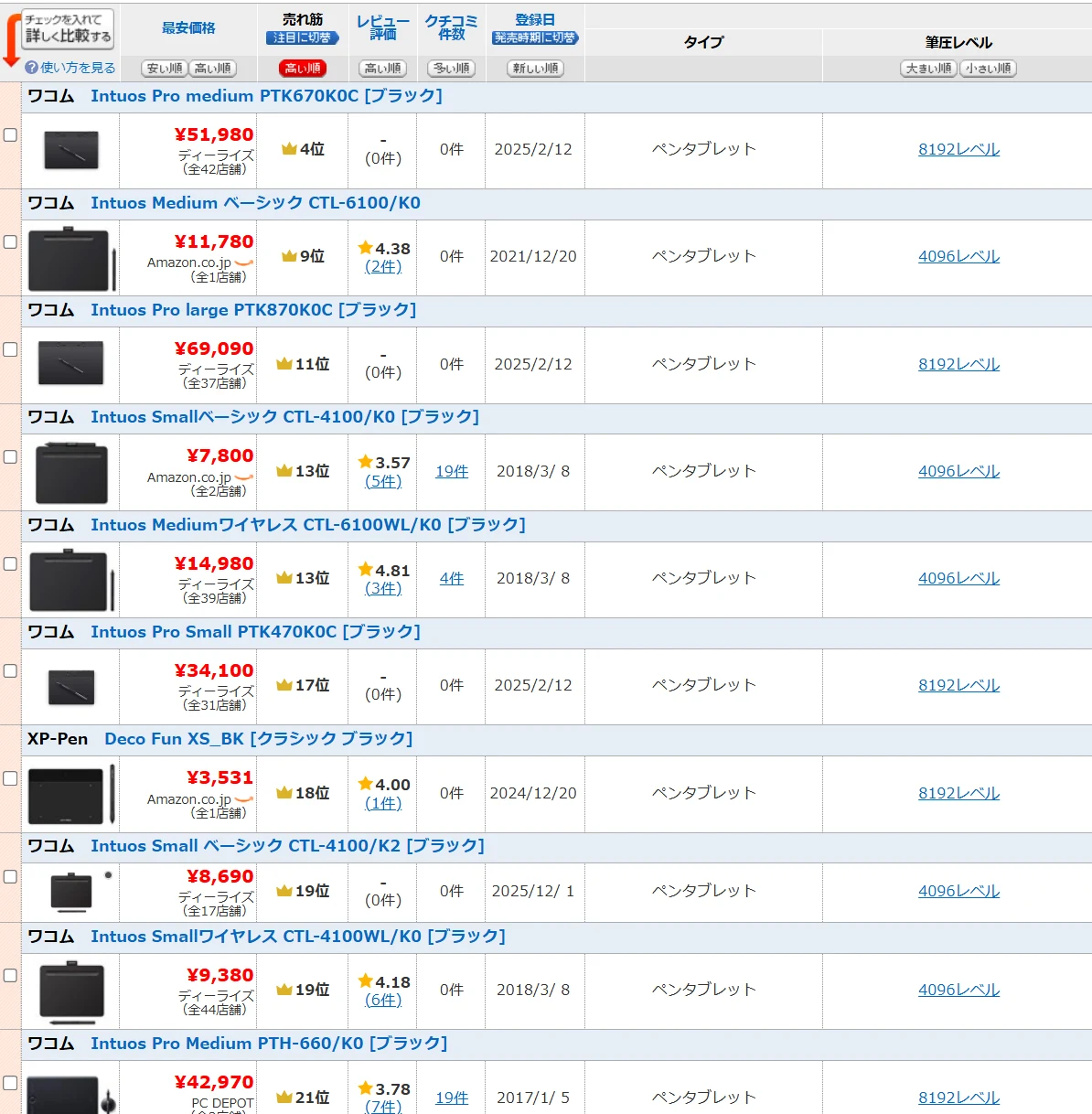The width and height of the screenshot is (1092, 1114).
Task: Open Intuos Pro Small PTK470K0C product link
Action: tap(255, 632)
